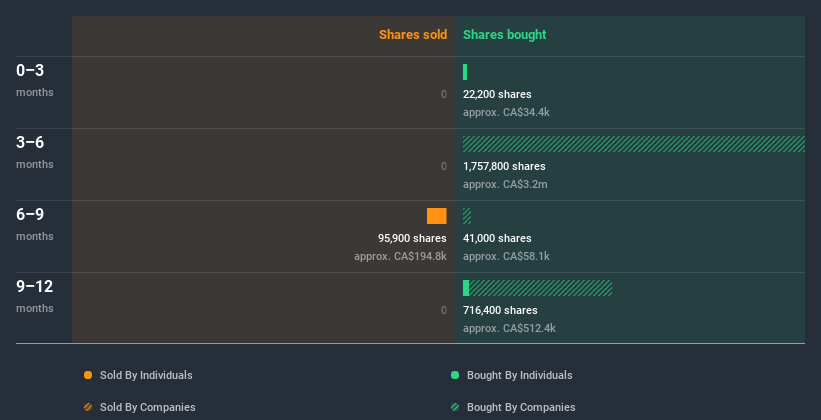Click the 6–9 months small striped bought bar
This screenshot has width=821, height=420.
click(x=467, y=216)
